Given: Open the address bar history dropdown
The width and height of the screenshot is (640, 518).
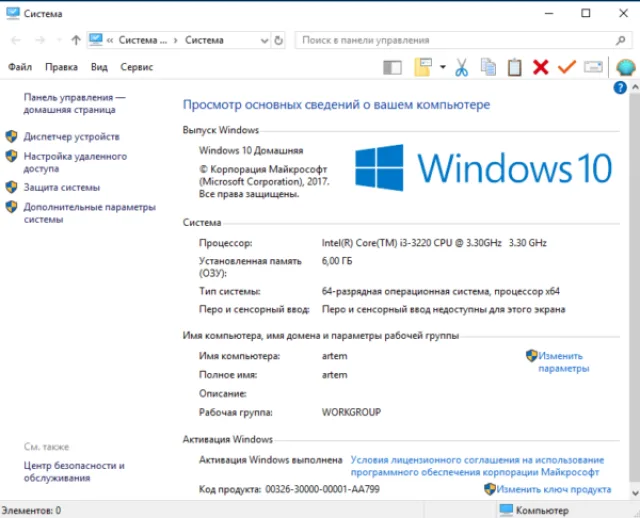Looking at the screenshot, I should point(264,40).
